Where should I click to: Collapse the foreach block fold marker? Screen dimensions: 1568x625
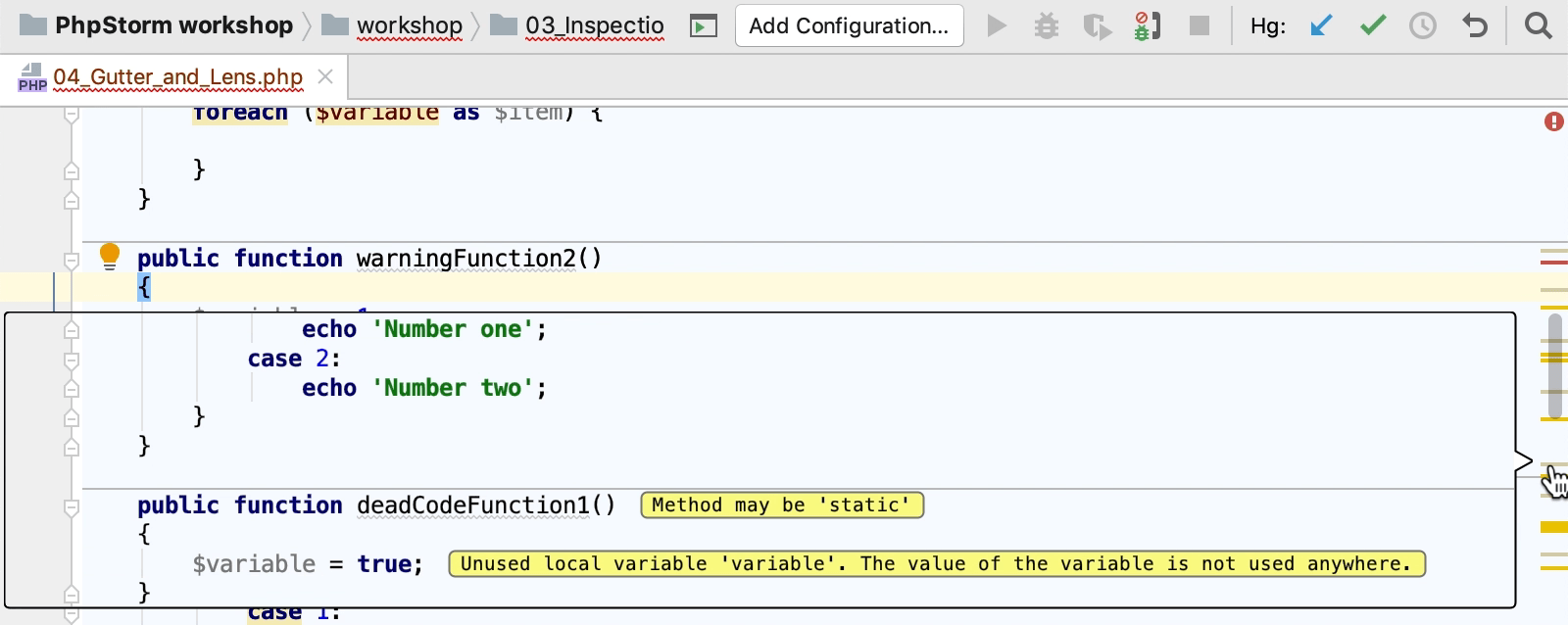pos(72,116)
